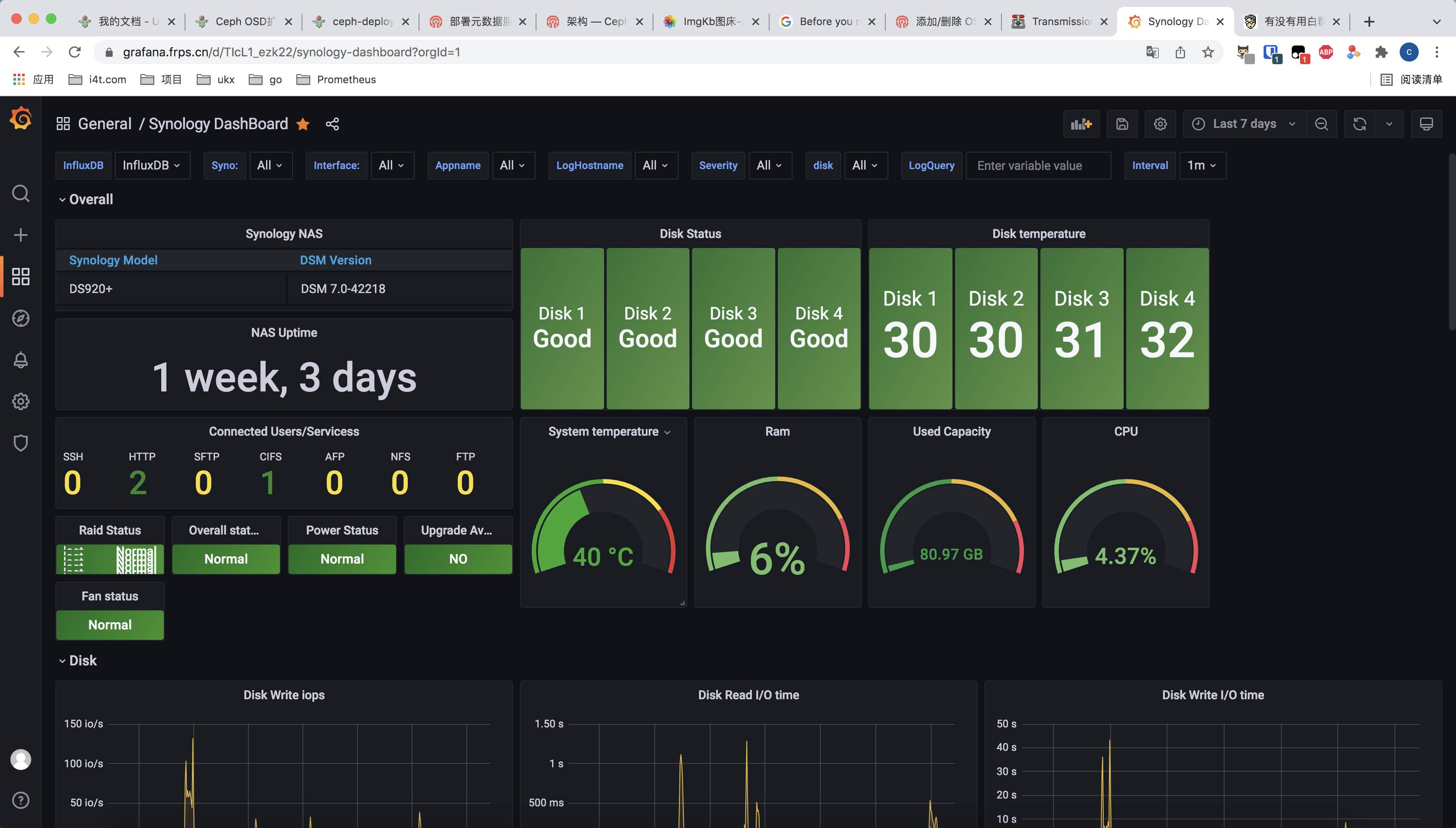The width and height of the screenshot is (1456, 828).
Task: Select Interface All filter dropdown
Action: click(x=390, y=165)
